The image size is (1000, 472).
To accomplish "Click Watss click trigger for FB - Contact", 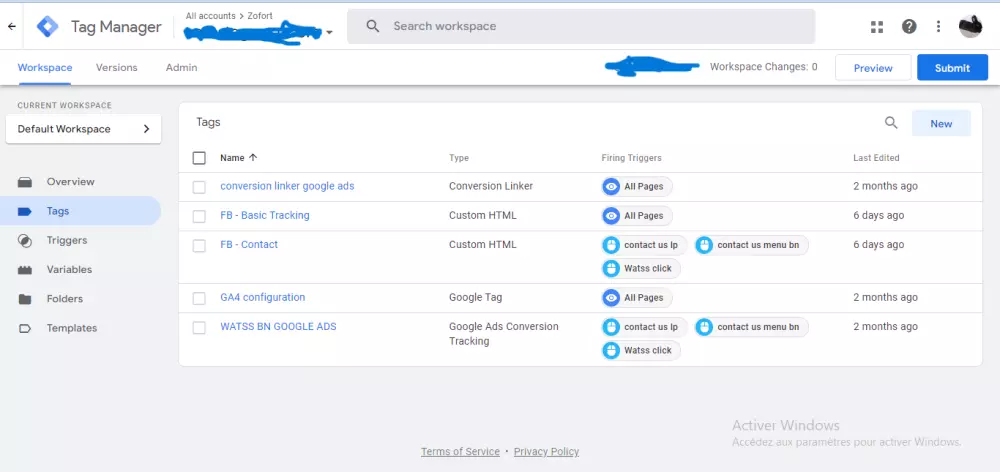I will (x=641, y=269).
